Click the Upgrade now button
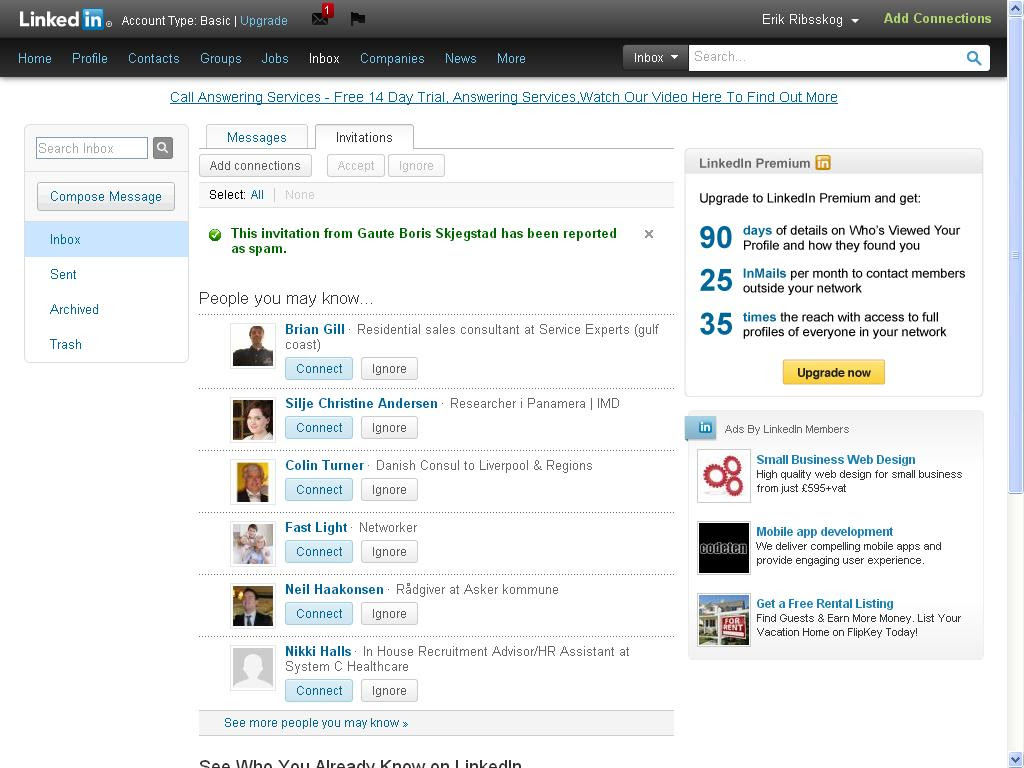 [833, 372]
